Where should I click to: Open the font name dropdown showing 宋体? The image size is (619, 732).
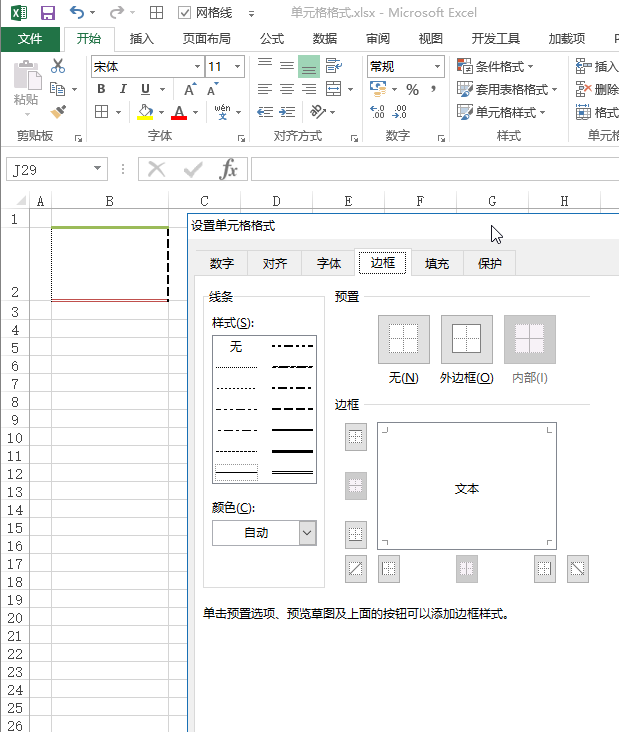click(197, 66)
